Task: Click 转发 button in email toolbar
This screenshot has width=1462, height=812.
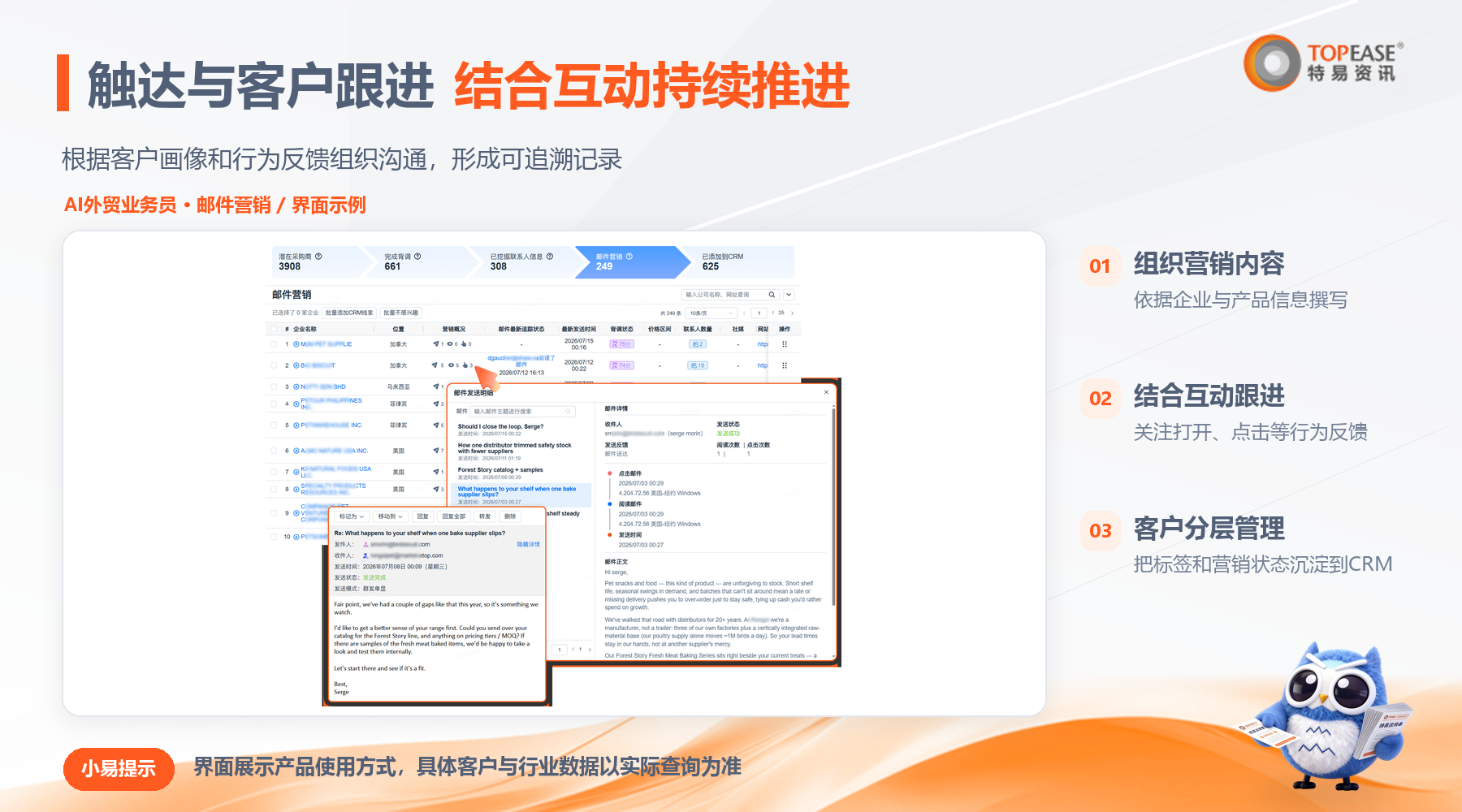Action: point(485,516)
